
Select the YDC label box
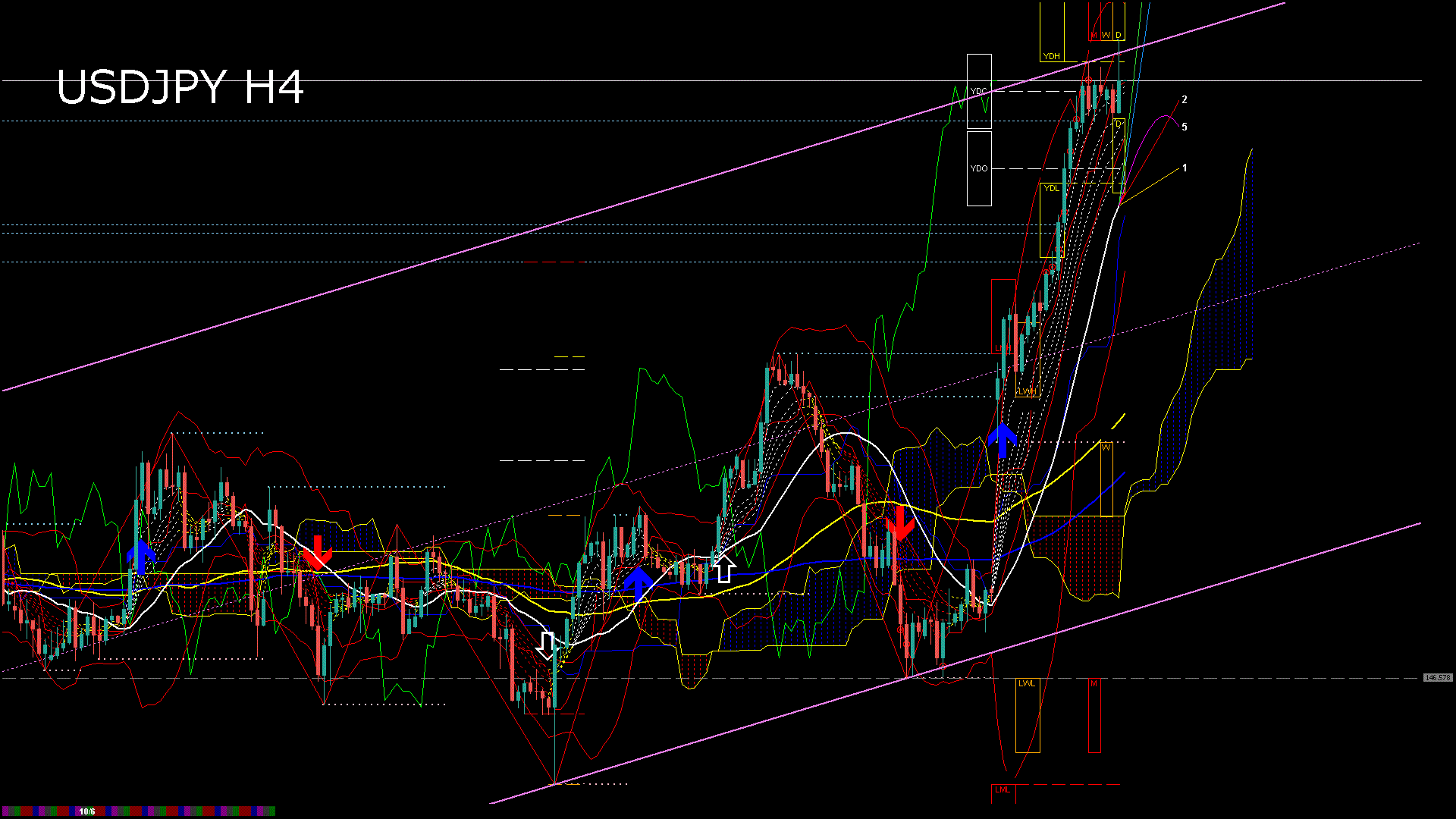point(979,91)
